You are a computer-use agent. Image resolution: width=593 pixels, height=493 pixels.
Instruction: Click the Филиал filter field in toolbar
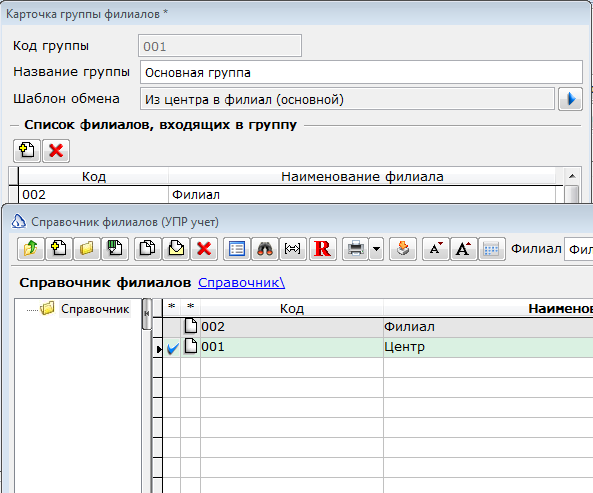click(579, 249)
